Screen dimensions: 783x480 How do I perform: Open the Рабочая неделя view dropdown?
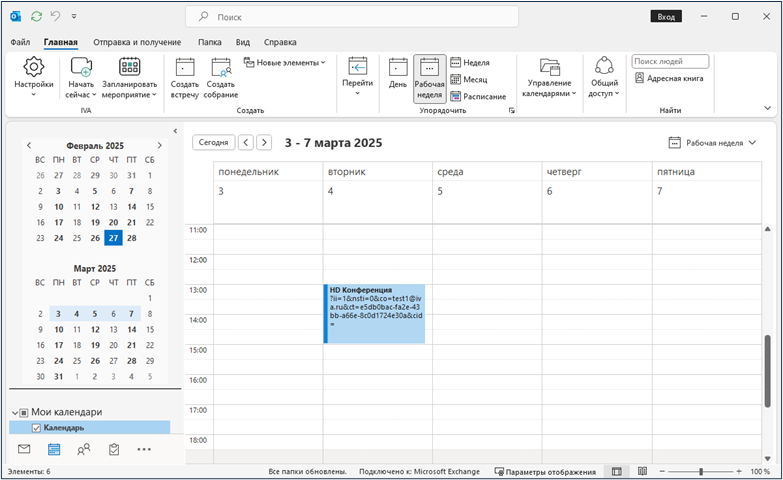pos(713,143)
